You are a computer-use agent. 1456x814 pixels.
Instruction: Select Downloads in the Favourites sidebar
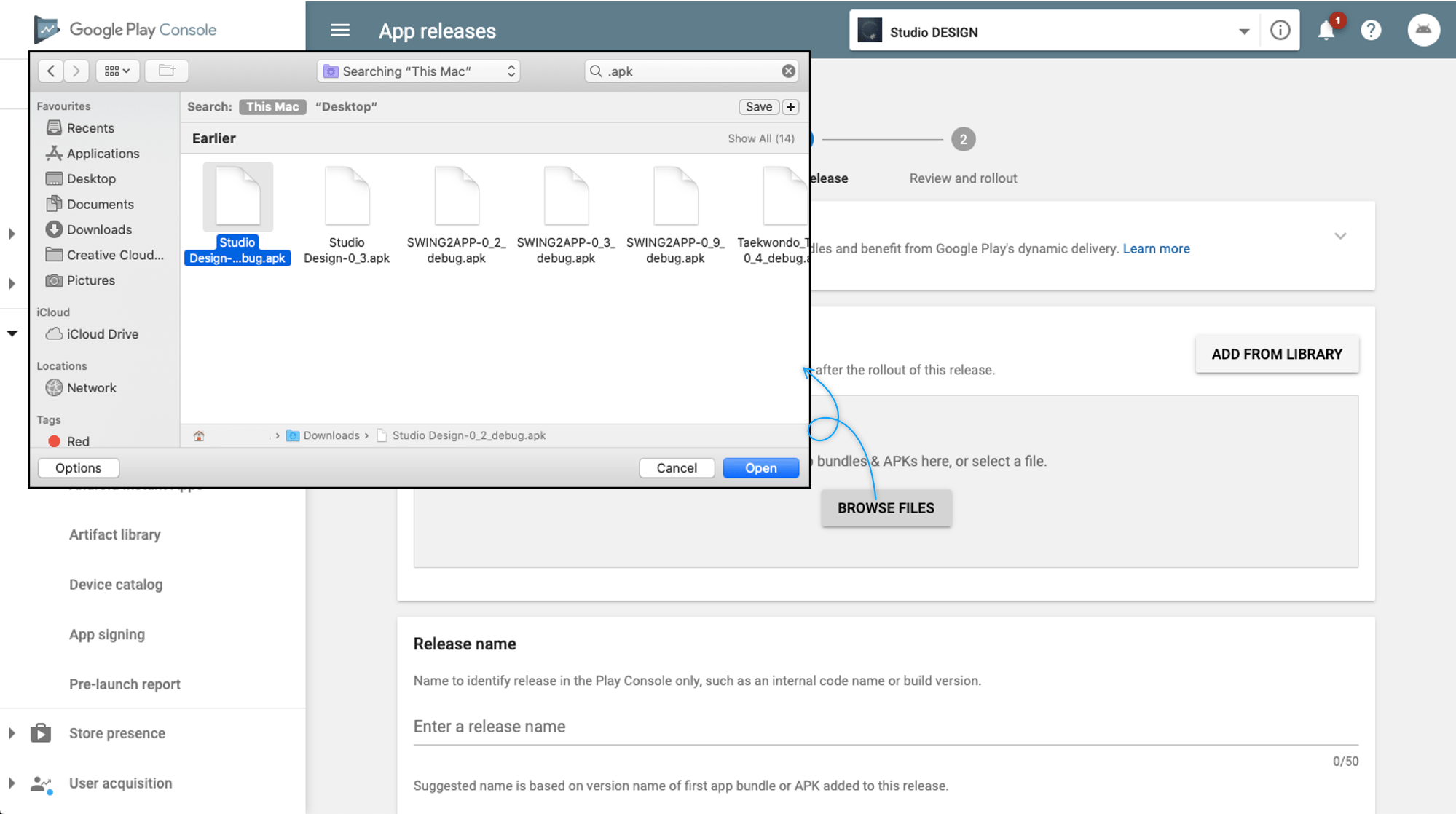[99, 229]
